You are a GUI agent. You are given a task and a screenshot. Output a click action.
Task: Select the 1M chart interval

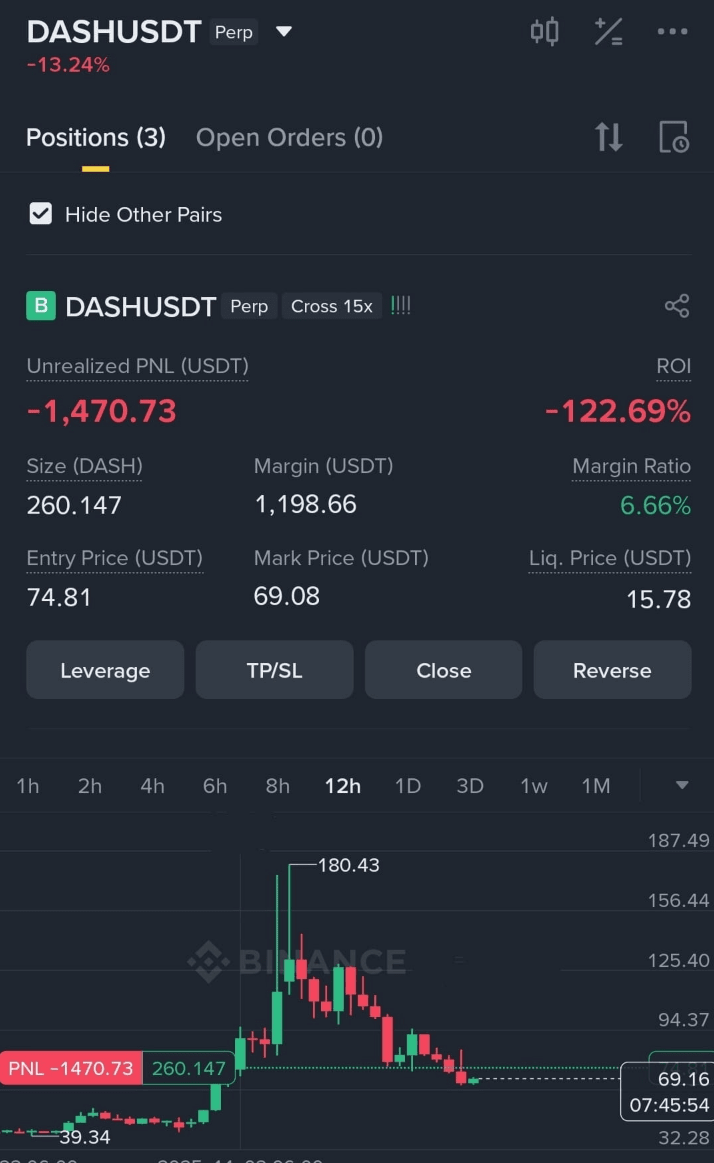[x=596, y=785]
